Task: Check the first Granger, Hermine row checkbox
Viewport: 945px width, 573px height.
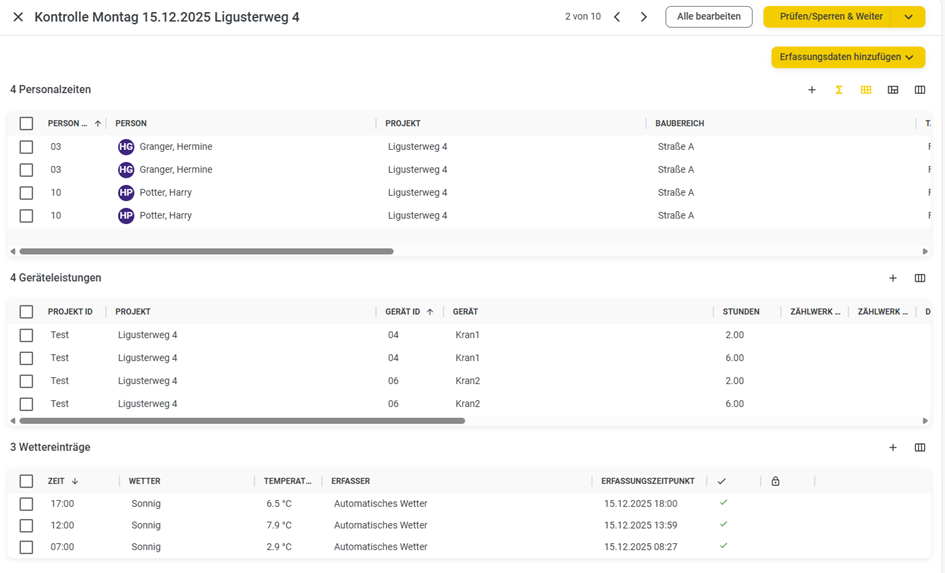Action: click(26, 147)
